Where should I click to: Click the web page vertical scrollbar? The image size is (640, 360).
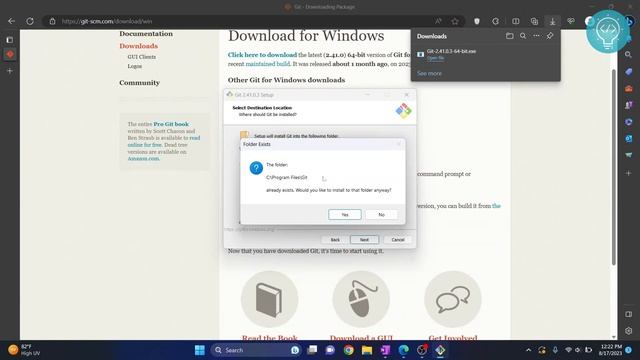coord(613,167)
